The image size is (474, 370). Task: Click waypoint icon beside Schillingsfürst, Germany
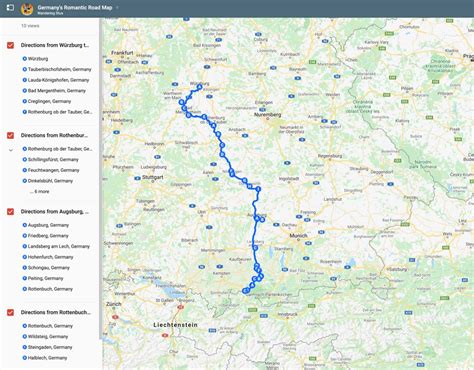click(x=25, y=160)
